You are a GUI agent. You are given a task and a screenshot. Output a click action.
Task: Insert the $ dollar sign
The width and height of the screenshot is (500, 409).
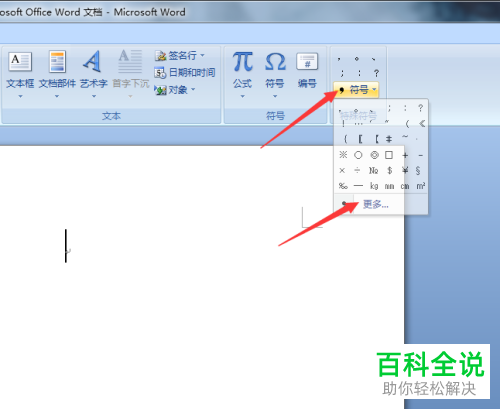(389, 171)
